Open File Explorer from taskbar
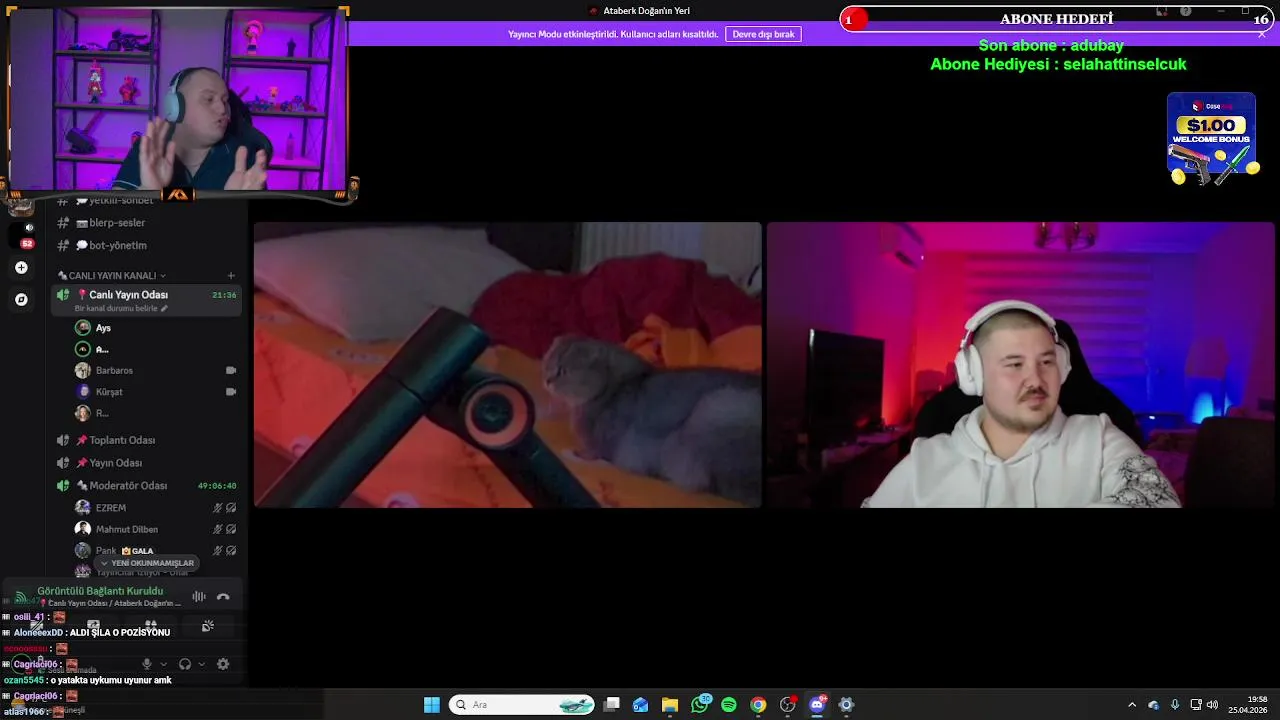Screen dimensions: 1280x720 point(670,705)
